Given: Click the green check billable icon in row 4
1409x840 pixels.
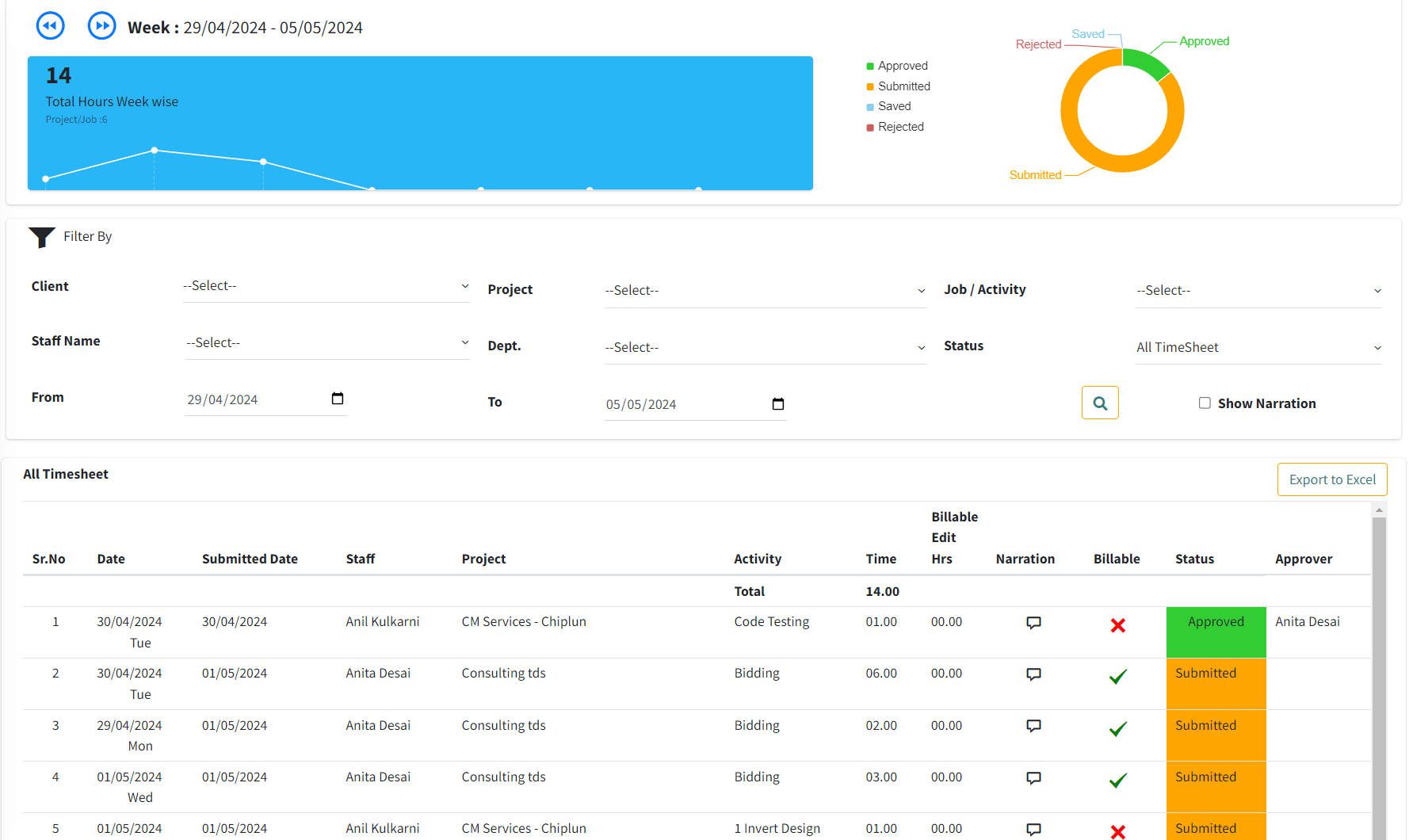Looking at the screenshot, I should point(1118,781).
